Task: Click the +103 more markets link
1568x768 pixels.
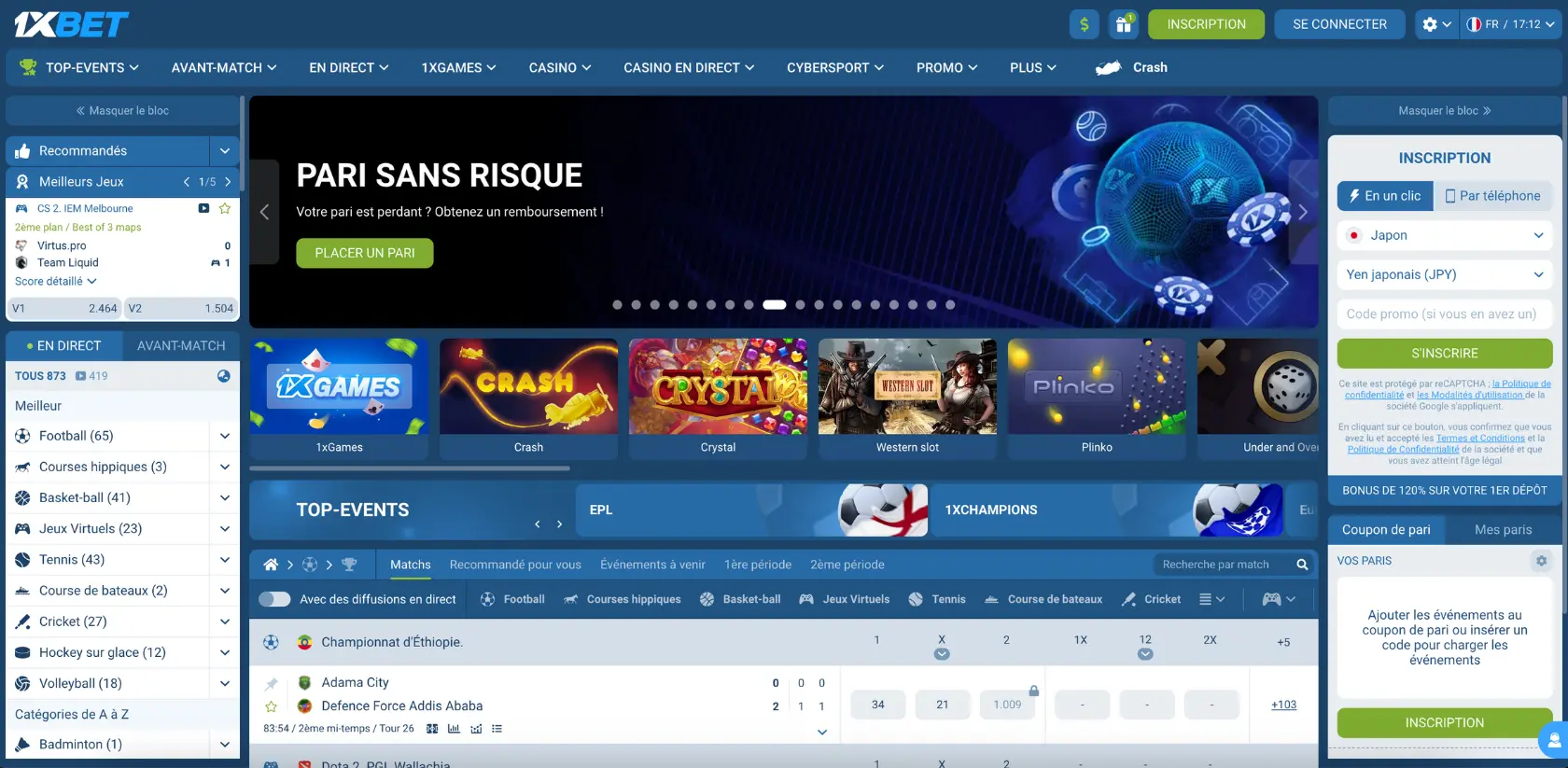Action: tap(1283, 705)
